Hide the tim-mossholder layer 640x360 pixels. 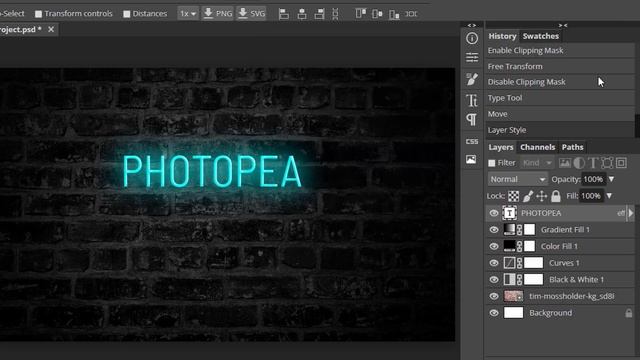(493, 296)
